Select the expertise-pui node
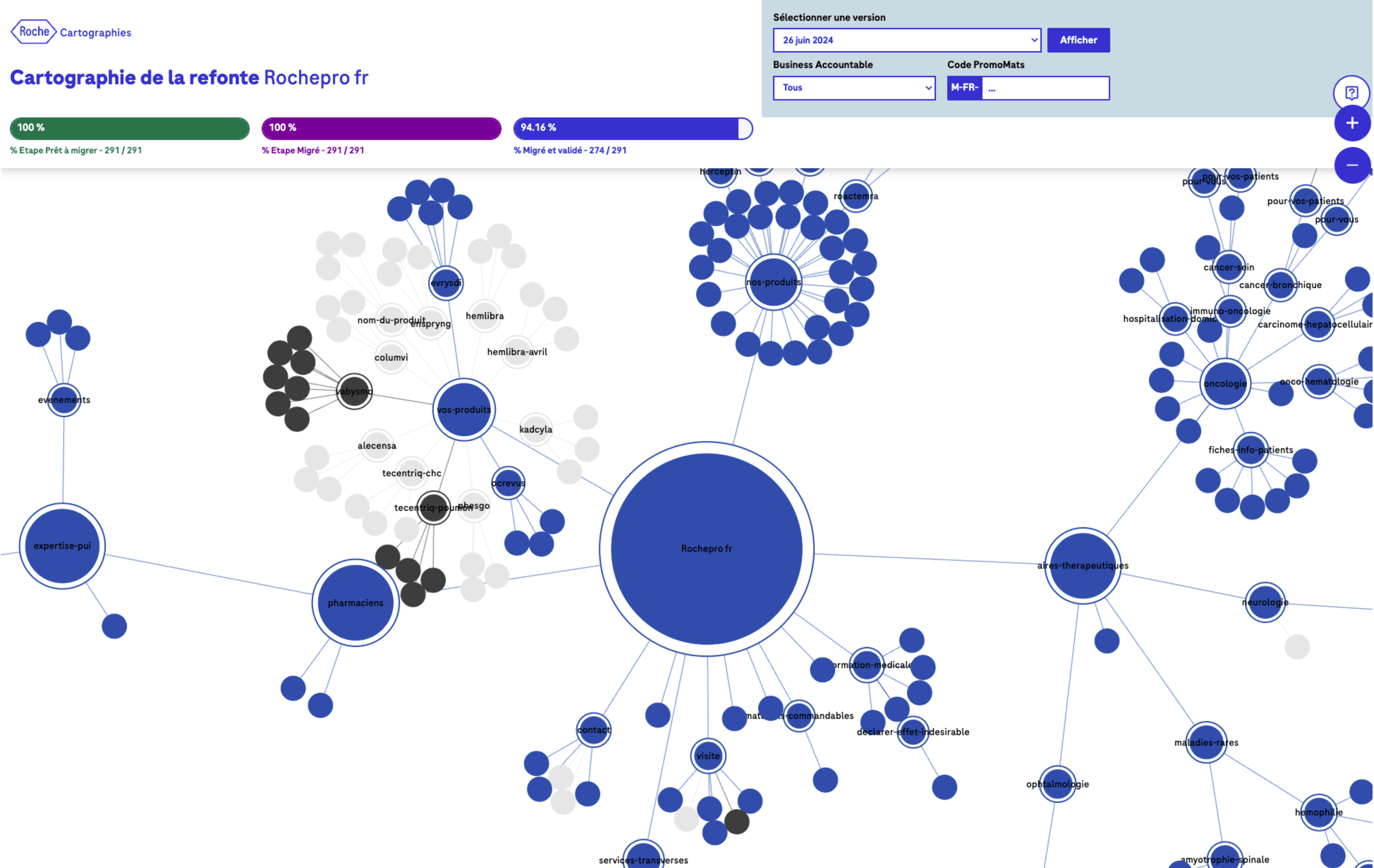 pos(62,546)
